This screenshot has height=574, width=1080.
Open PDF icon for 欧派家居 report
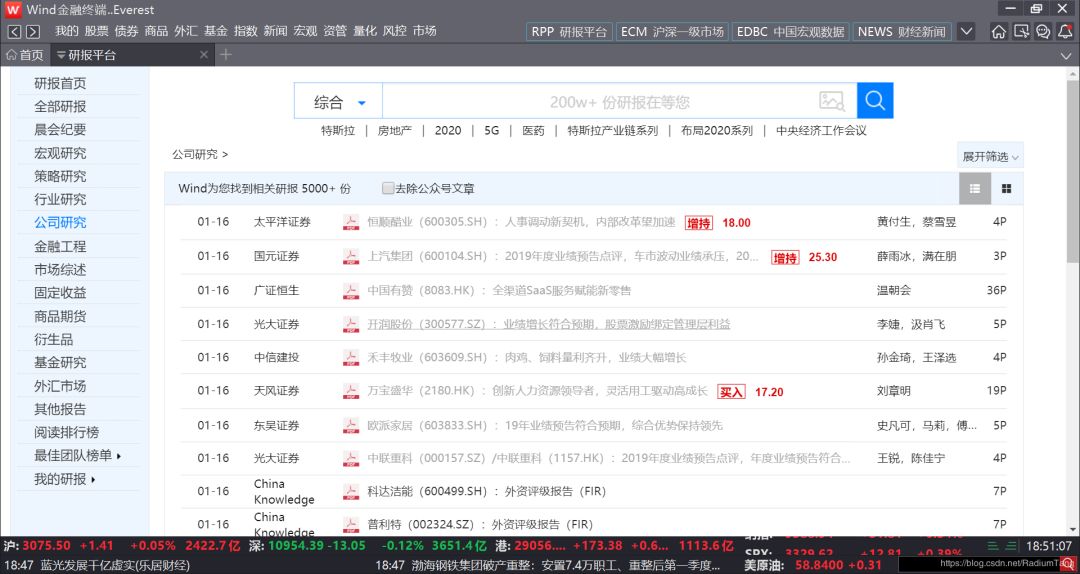pos(351,425)
